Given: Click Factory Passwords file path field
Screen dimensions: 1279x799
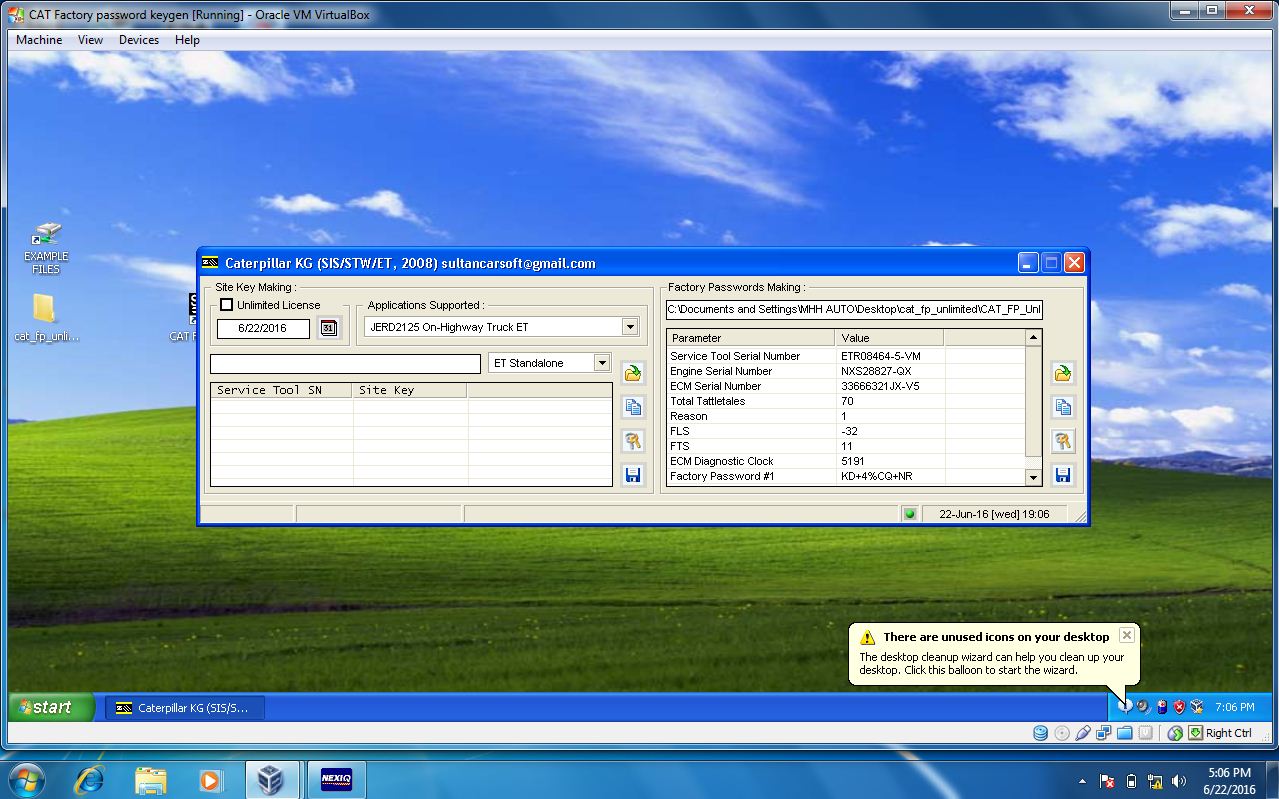Looking at the screenshot, I should point(855,309).
